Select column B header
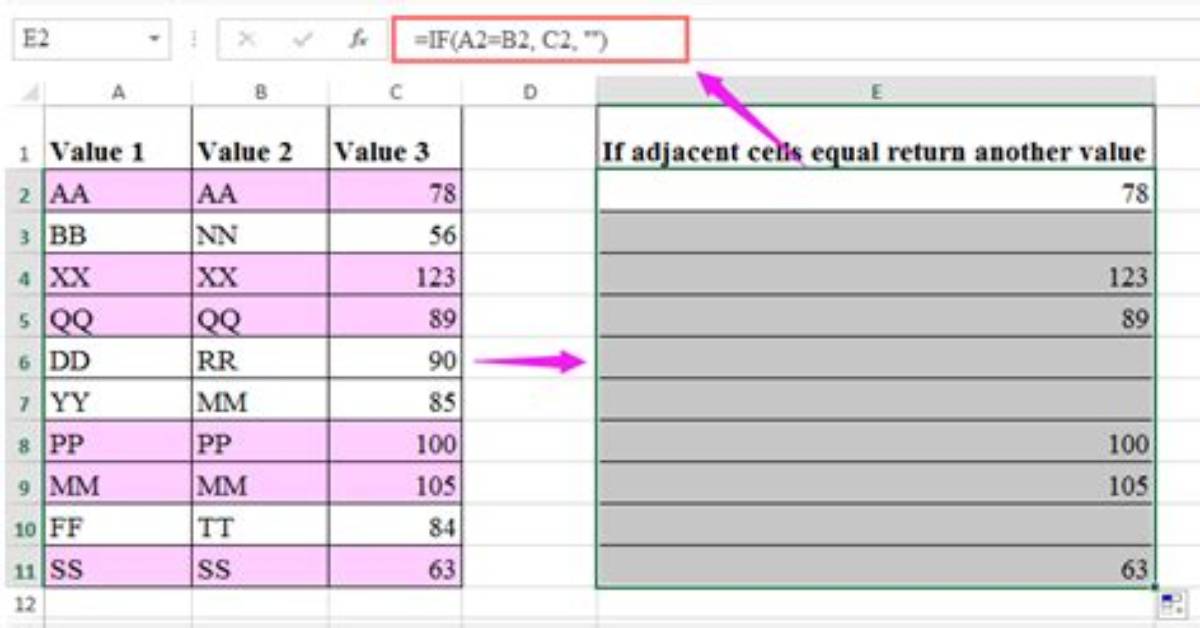 coord(260,92)
